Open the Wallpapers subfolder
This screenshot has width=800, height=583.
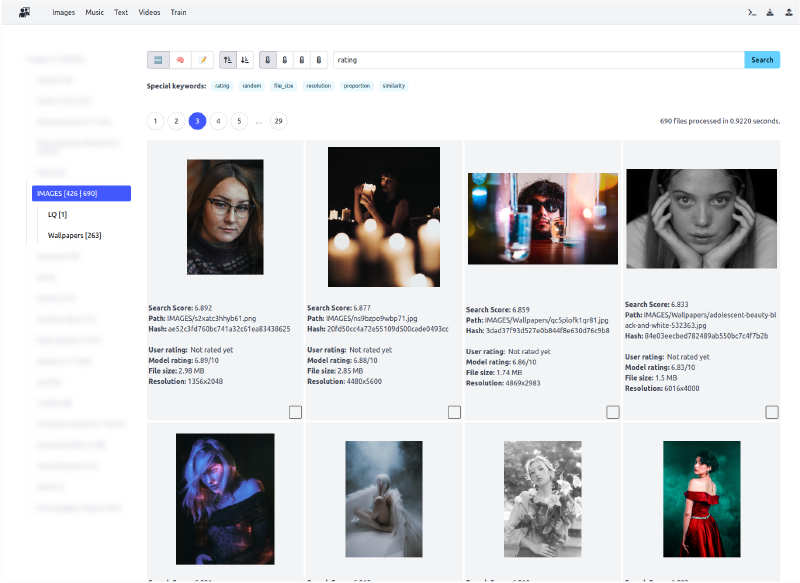click(x=74, y=235)
